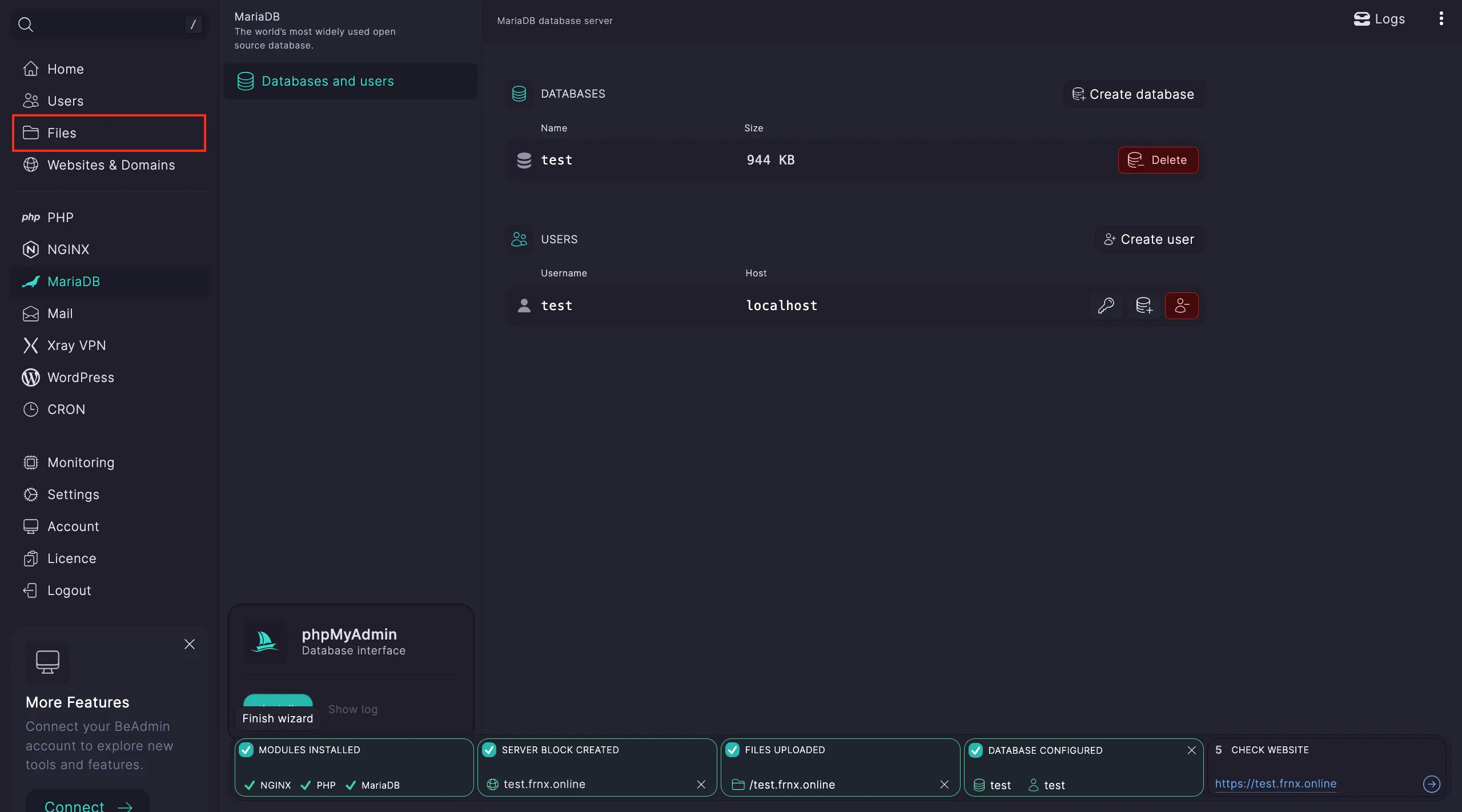This screenshot has height=812, width=1462.
Task: Go to Files in the sidebar
Action: (x=109, y=133)
